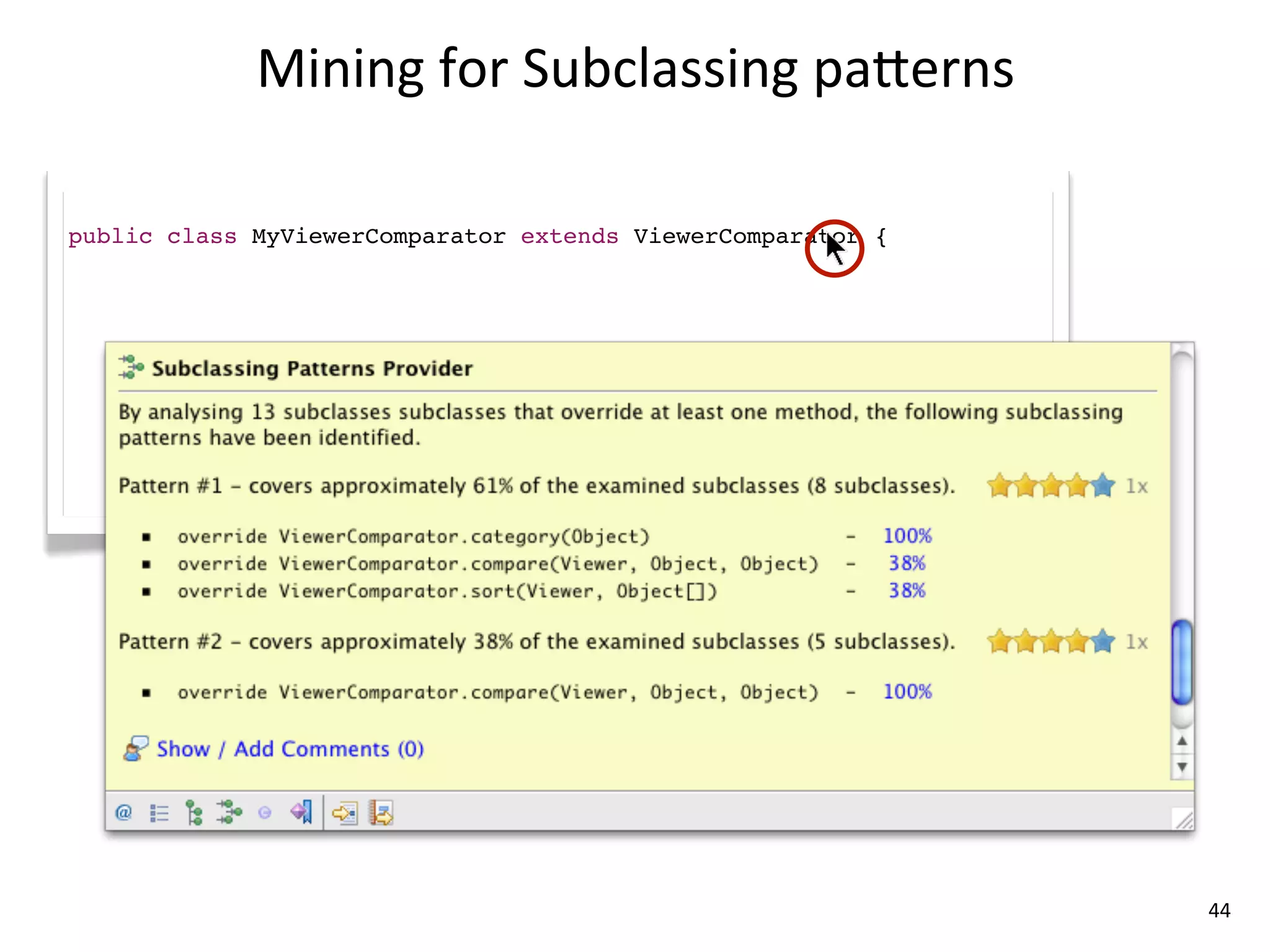Click 38% link for compare override in Pattern #1
The height and width of the screenshot is (952, 1270).
[907, 563]
